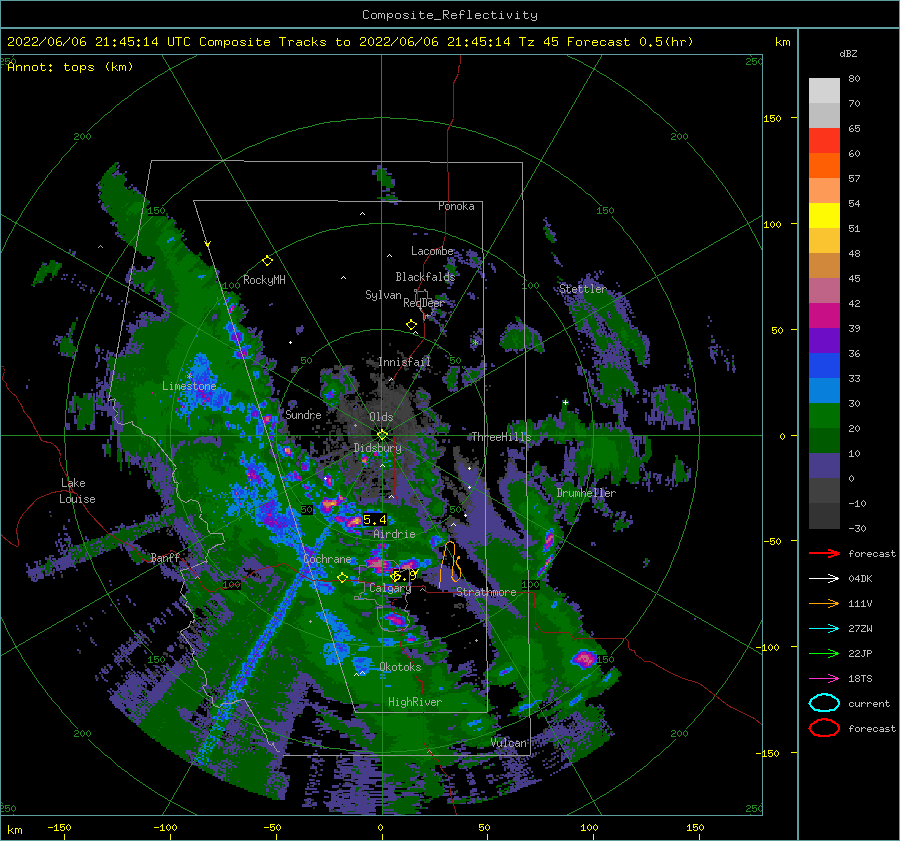
Task: Click the Stettler town label
Action: (x=583, y=289)
